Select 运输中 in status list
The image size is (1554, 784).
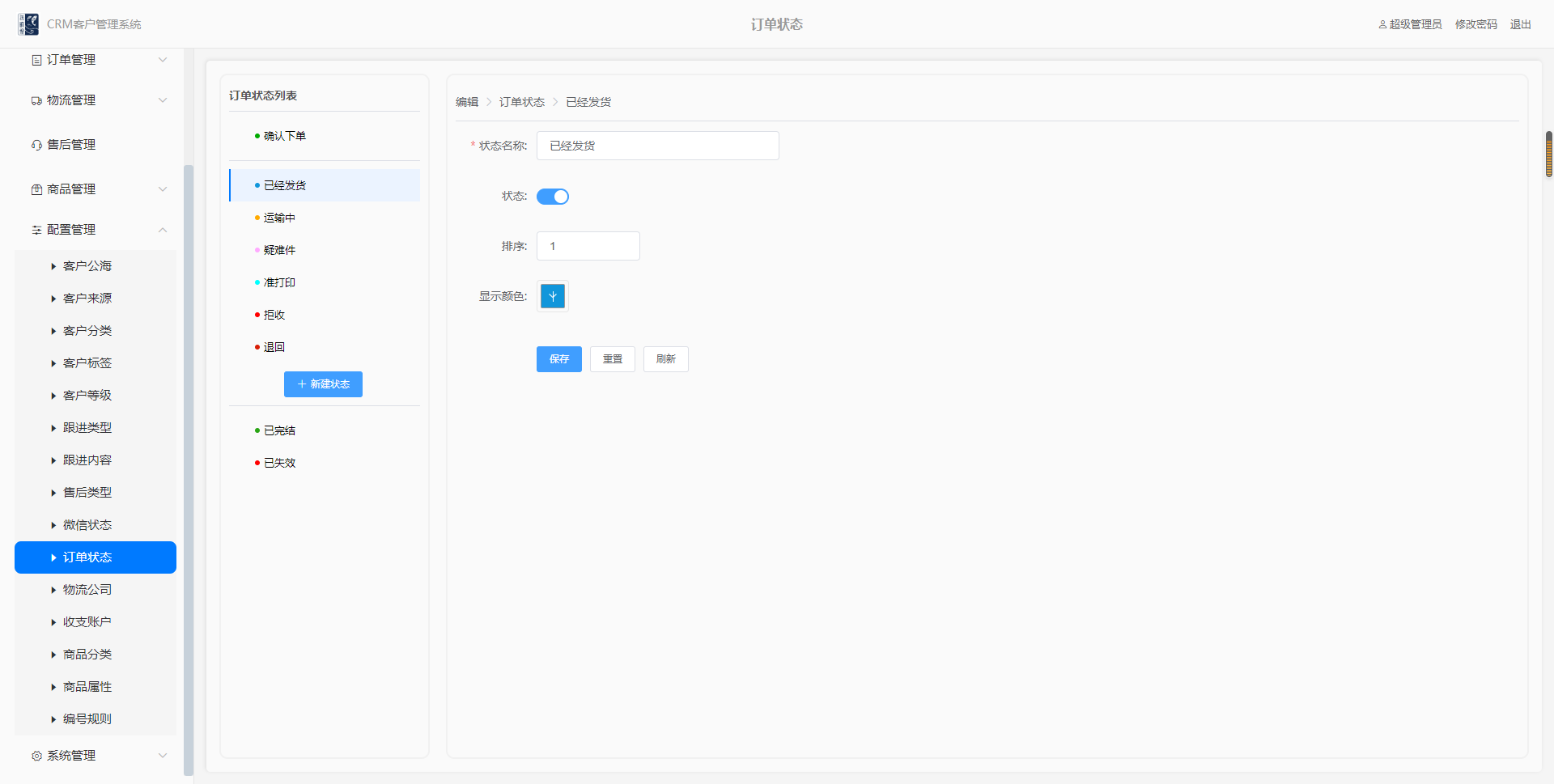pos(325,218)
